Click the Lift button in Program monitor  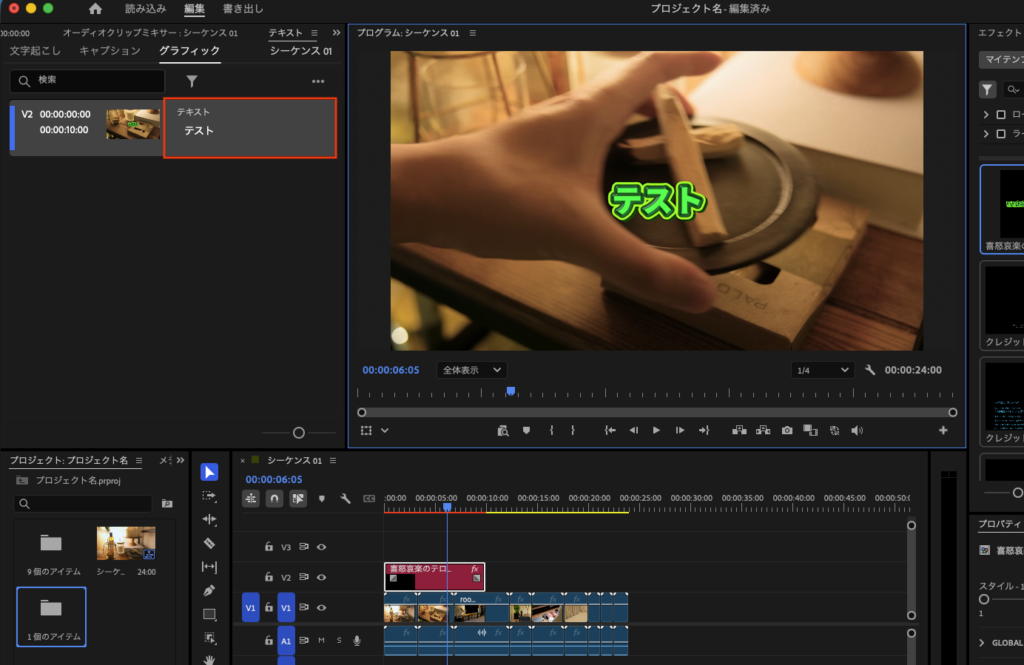click(x=739, y=430)
